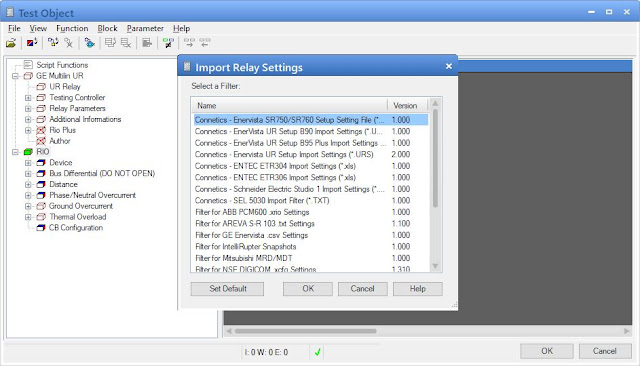Image resolution: width=640 pixels, height=366 pixels.
Task: Open the Help menu in menu bar
Action: pos(181,29)
